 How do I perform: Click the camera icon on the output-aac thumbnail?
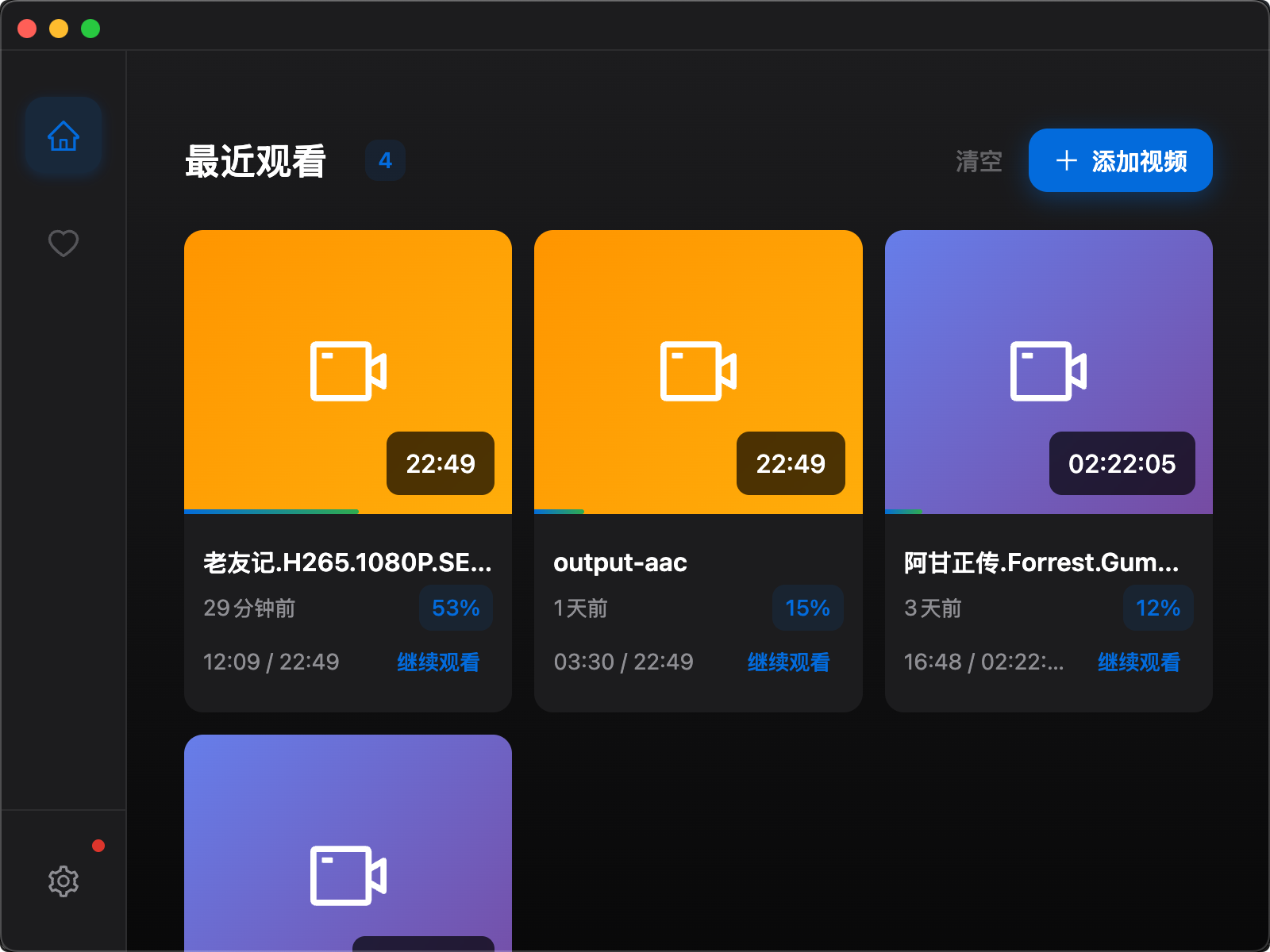(698, 371)
